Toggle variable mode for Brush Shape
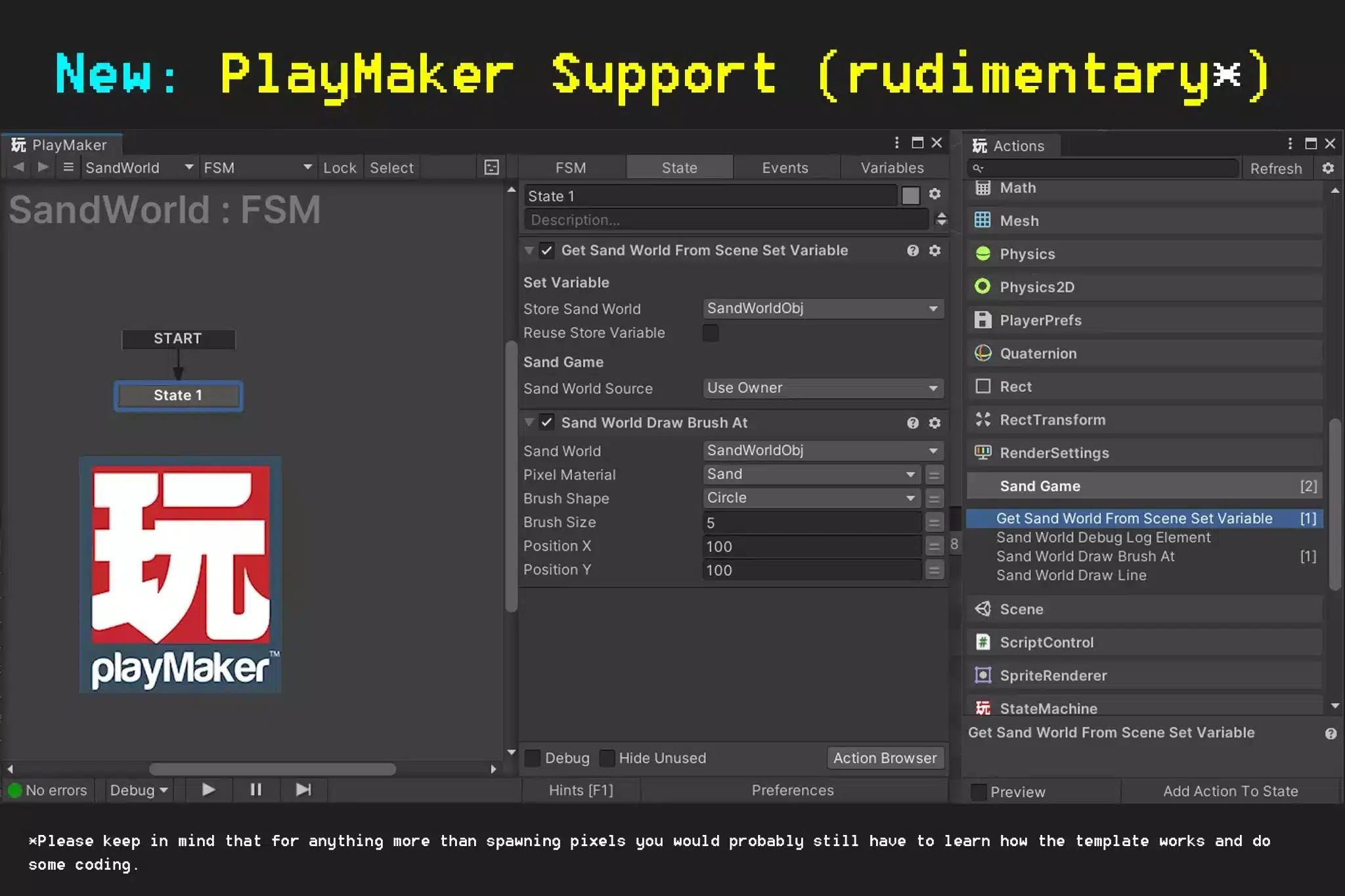Screen dimensions: 1345x896 pos(934,498)
